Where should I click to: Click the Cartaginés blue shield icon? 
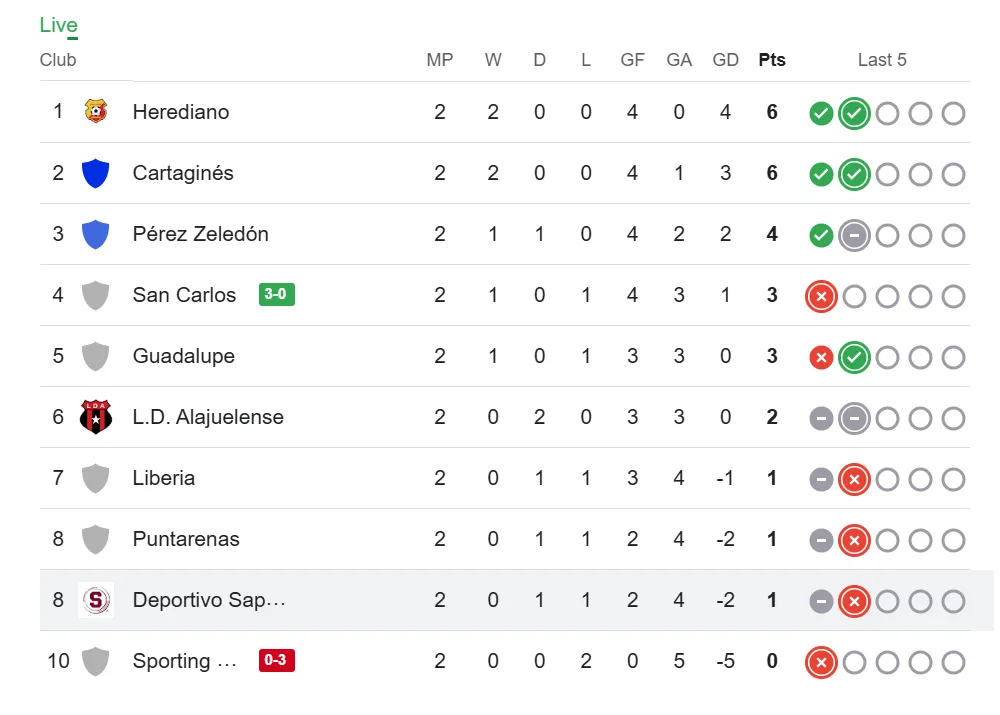coord(95,173)
